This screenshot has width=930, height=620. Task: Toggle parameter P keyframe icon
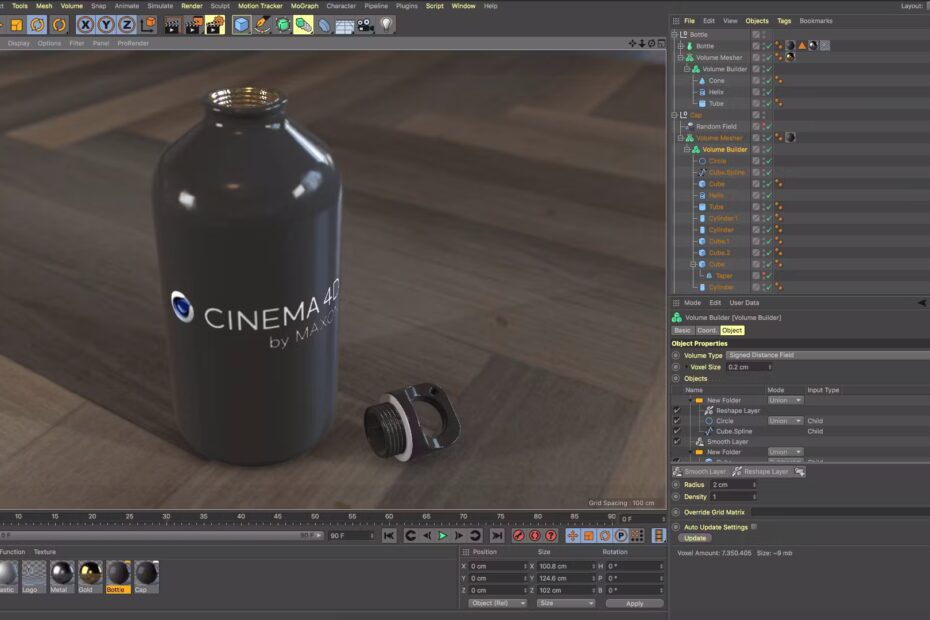point(620,536)
